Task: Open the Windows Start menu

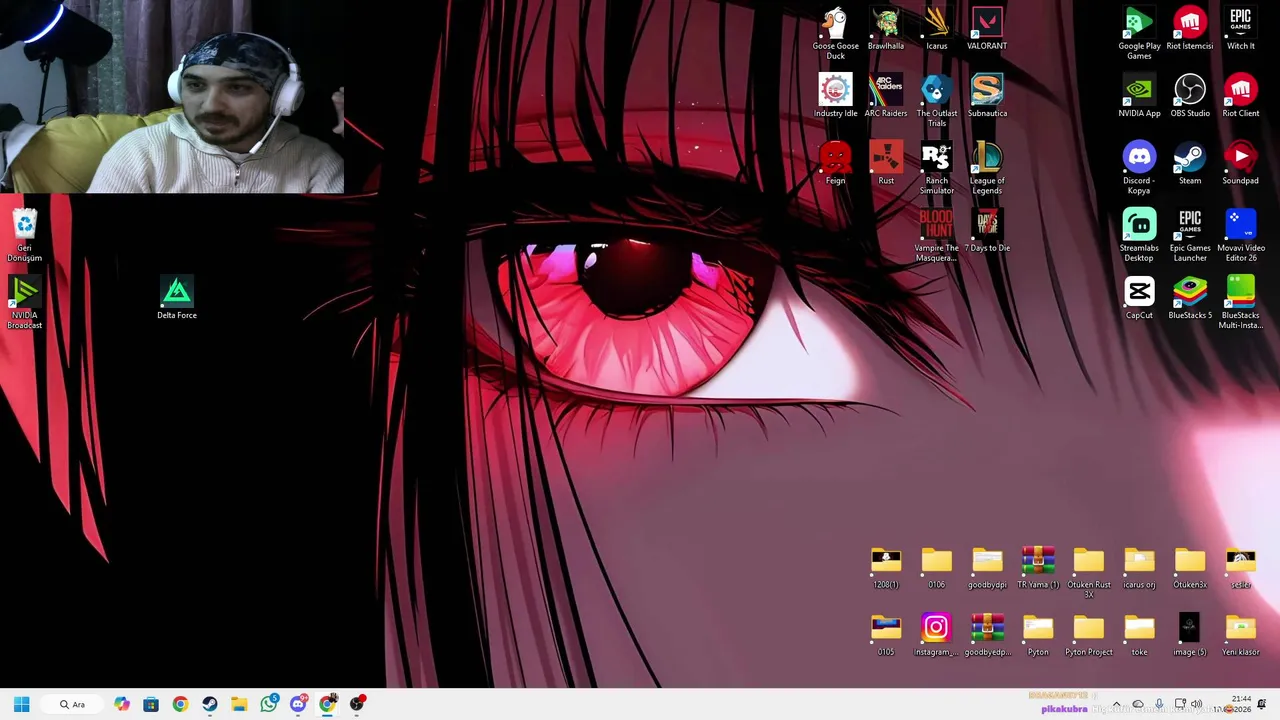Action: pos(21,704)
